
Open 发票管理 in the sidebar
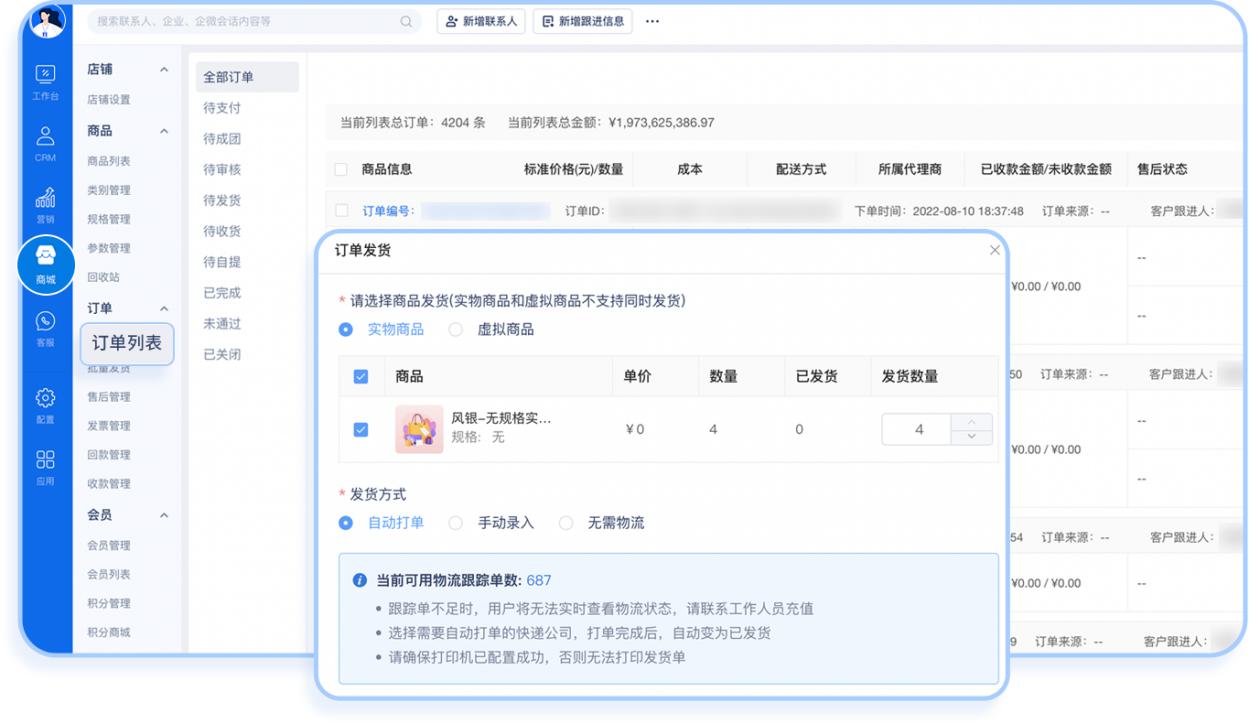pyautogui.click(x=109, y=426)
